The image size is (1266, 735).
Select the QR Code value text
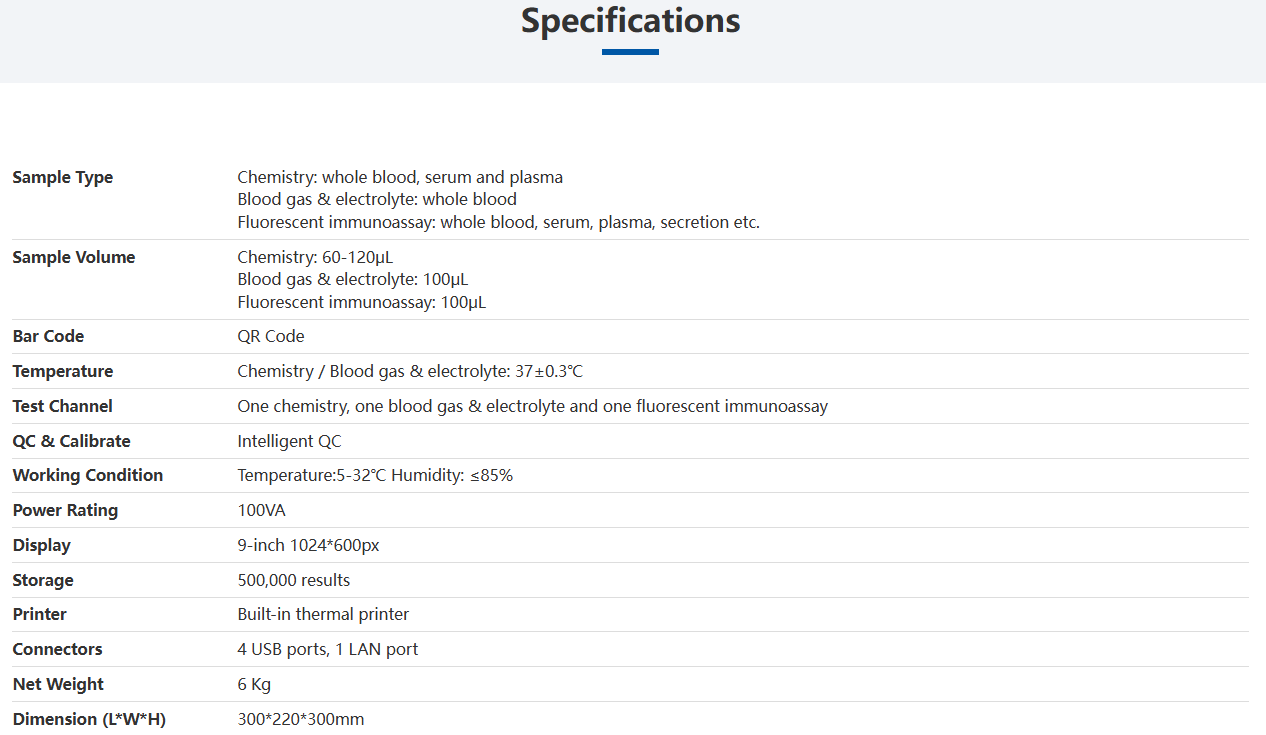[271, 336]
